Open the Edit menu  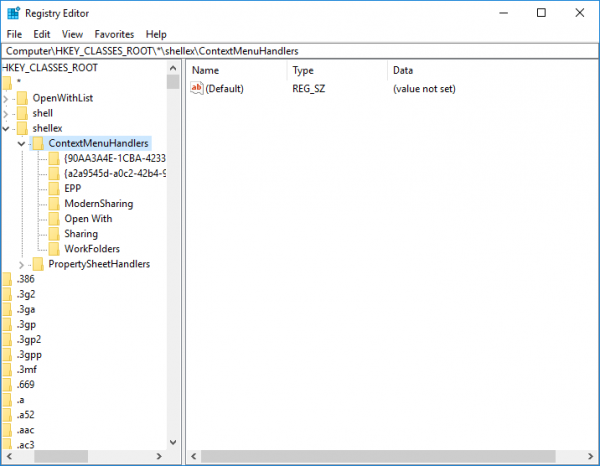[x=42, y=34]
